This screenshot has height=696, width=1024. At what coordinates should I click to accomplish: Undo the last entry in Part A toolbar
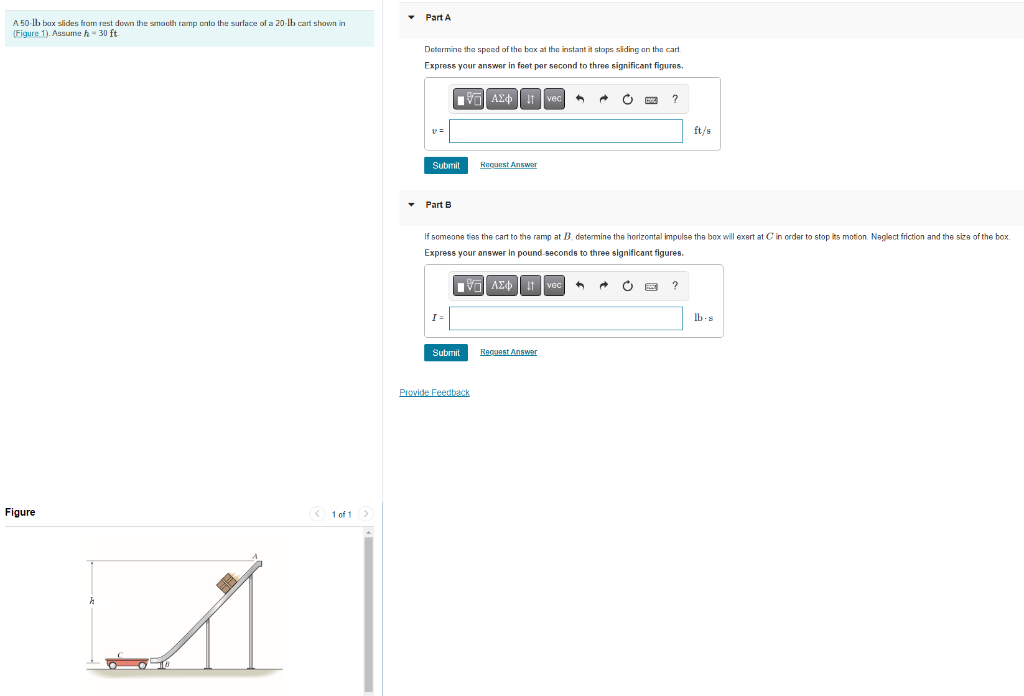580,99
